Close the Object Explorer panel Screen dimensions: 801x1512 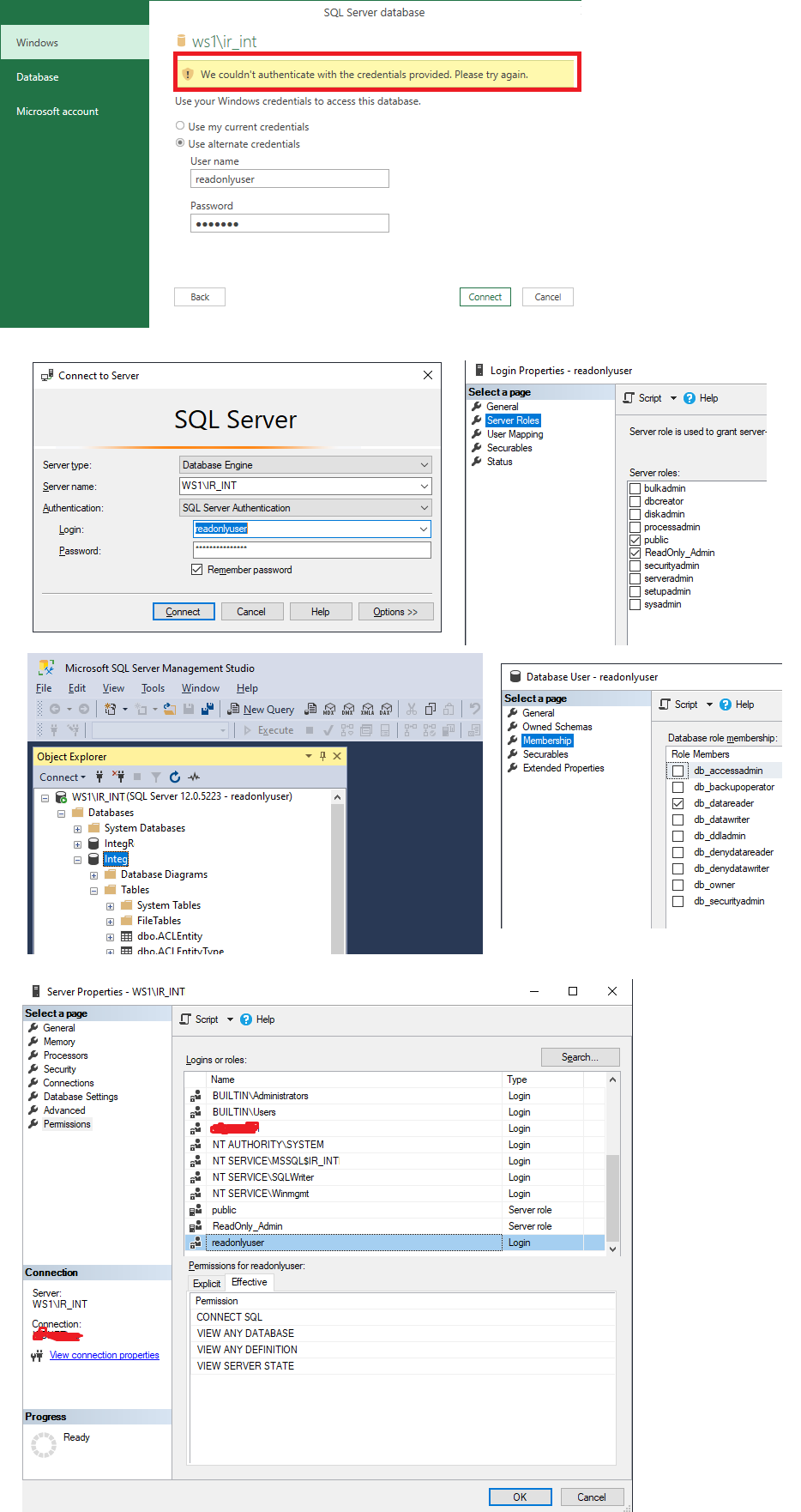point(337,756)
